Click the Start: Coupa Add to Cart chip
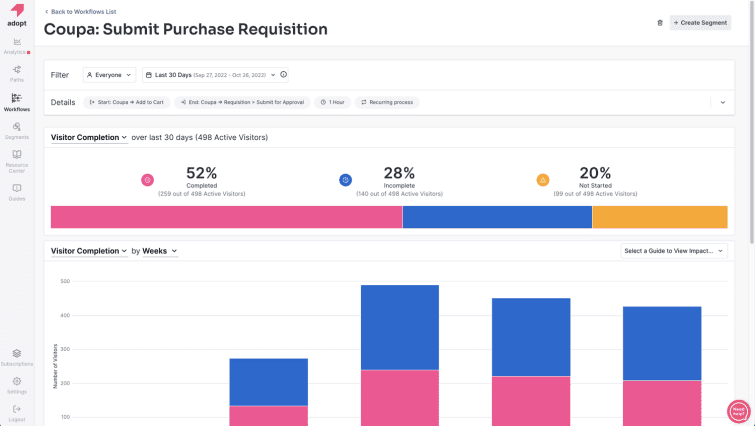The image size is (755, 426). pyautogui.click(x=127, y=102)
